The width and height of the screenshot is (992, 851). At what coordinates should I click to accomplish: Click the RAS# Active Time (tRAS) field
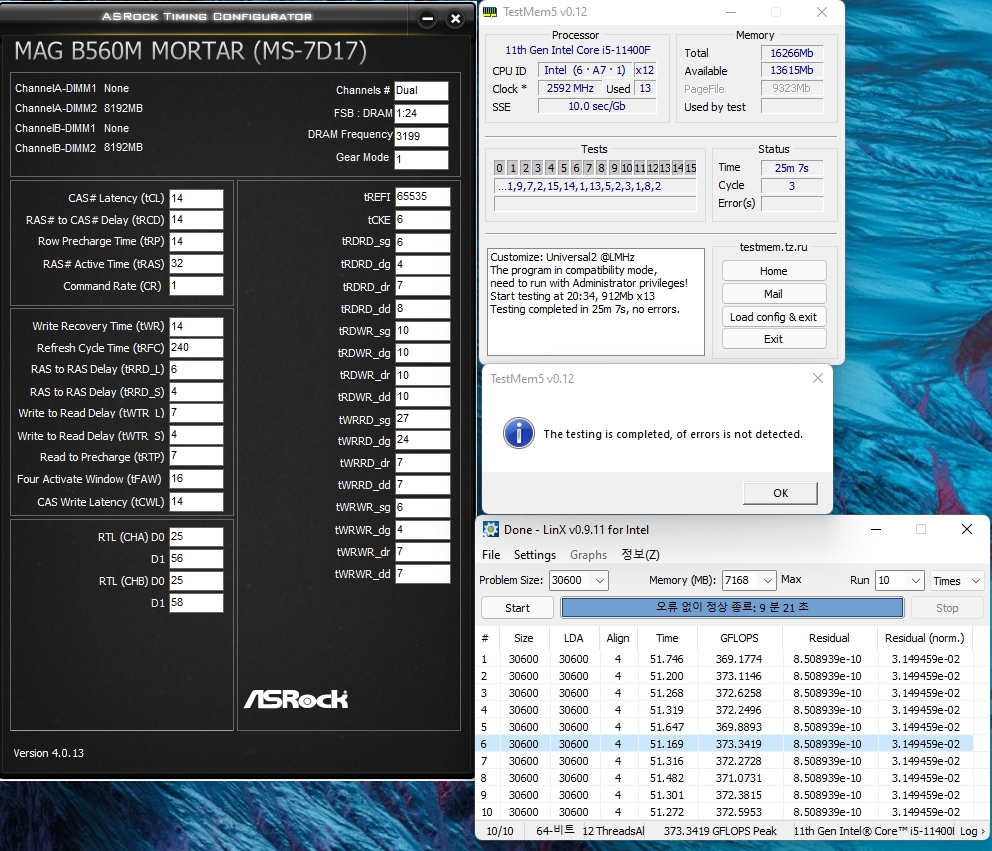pos(196,264)
